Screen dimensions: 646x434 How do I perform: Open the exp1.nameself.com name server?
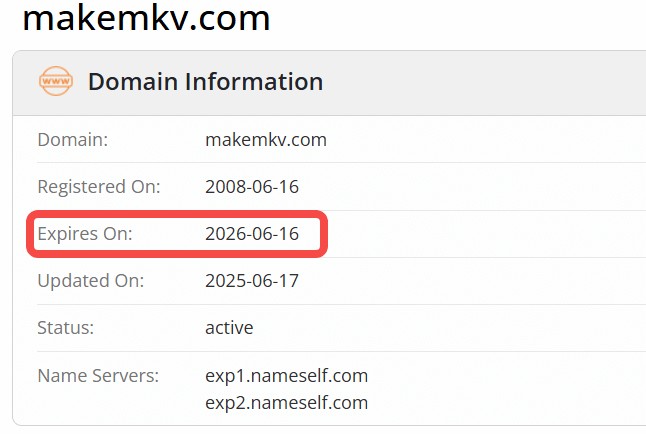point(286,376)
